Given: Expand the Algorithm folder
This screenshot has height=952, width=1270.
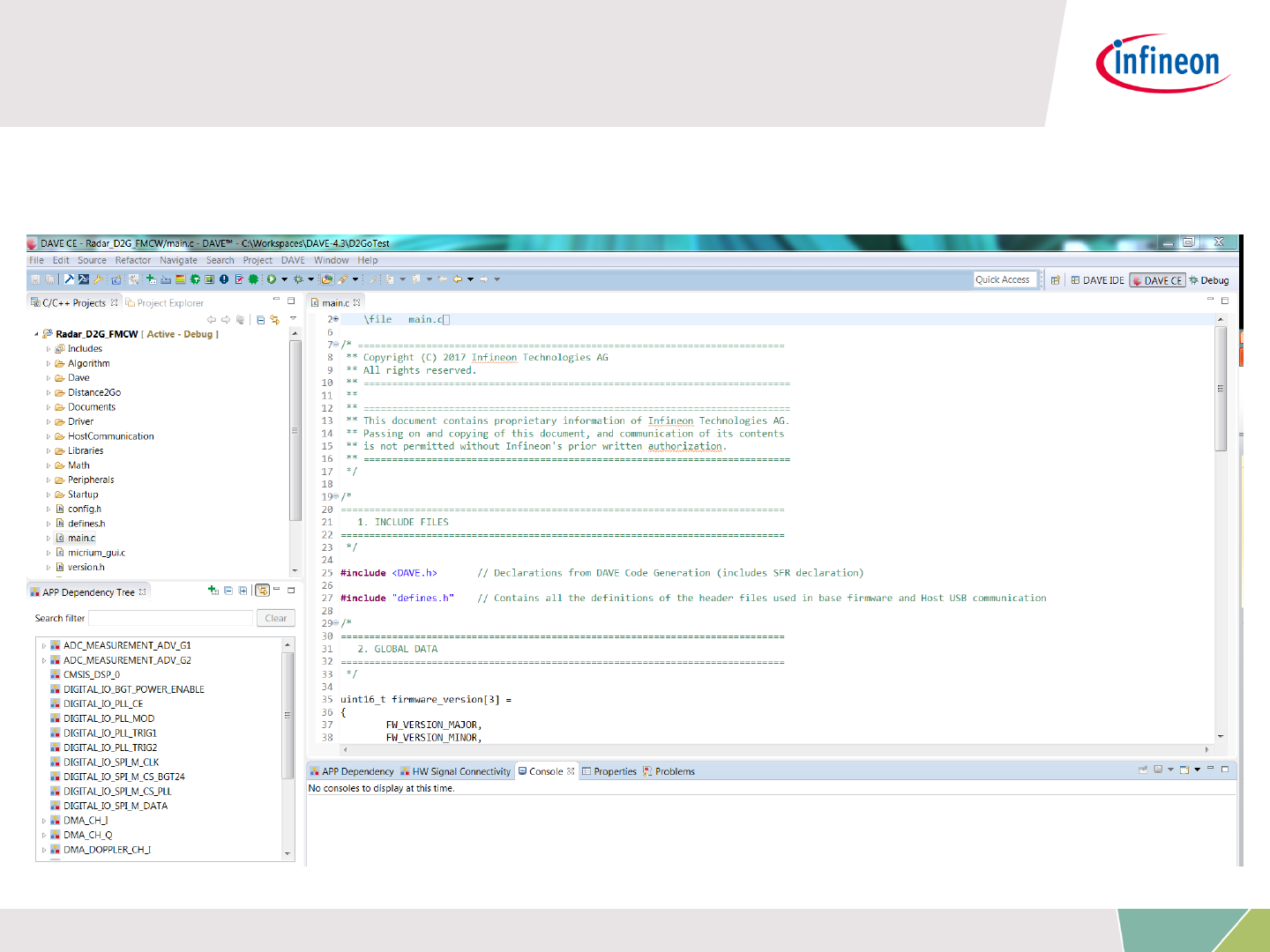Looking at the screenshot, I should point(49,363).
